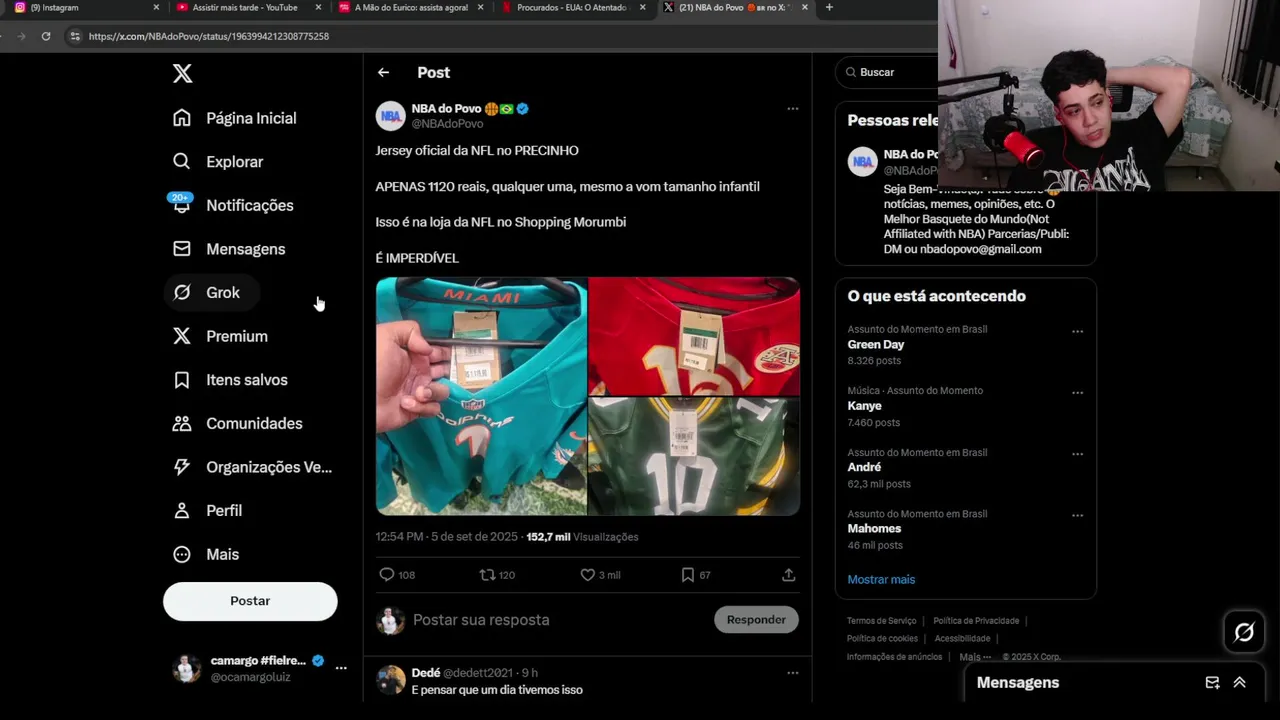
Task: Open NBA do Povo post options menu
Action: click(792, 109)
